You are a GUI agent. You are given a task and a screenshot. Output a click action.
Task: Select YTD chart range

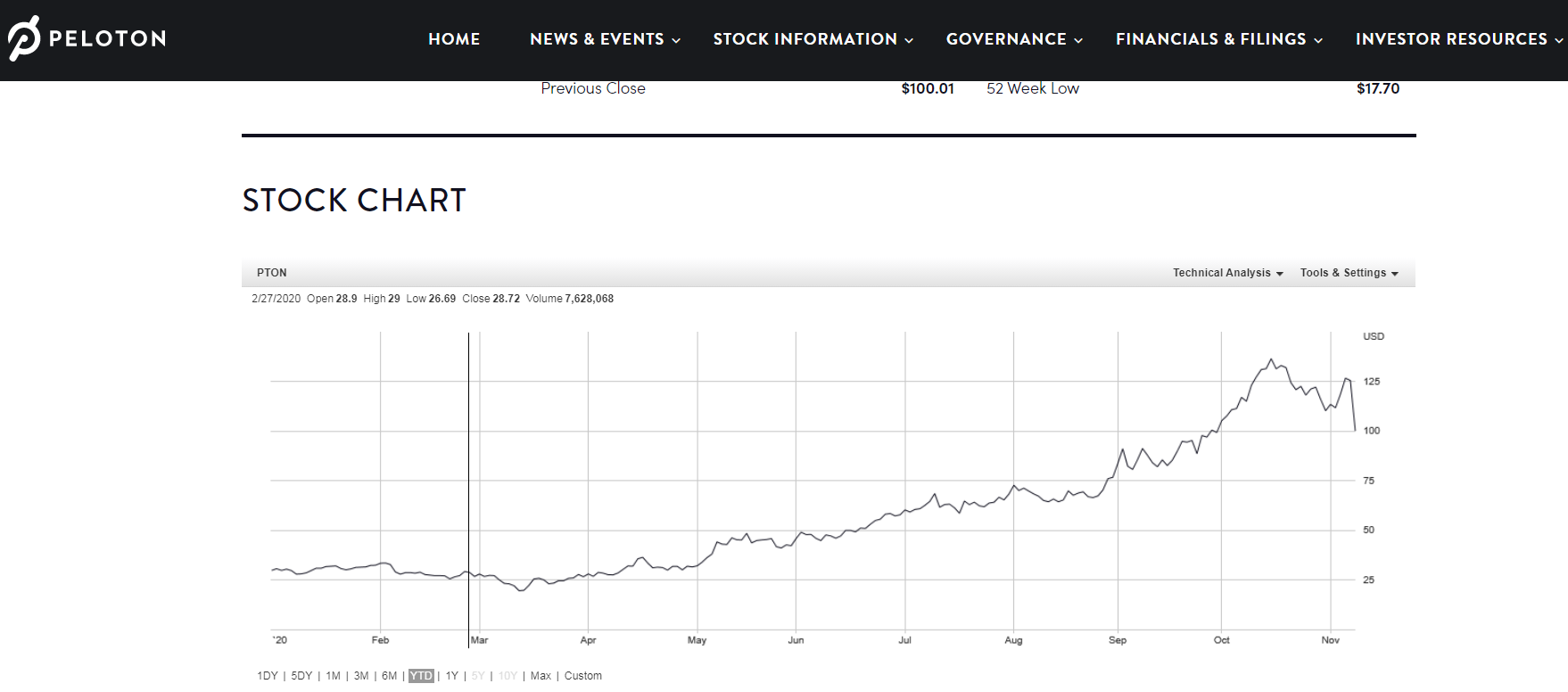coord(421,676)
